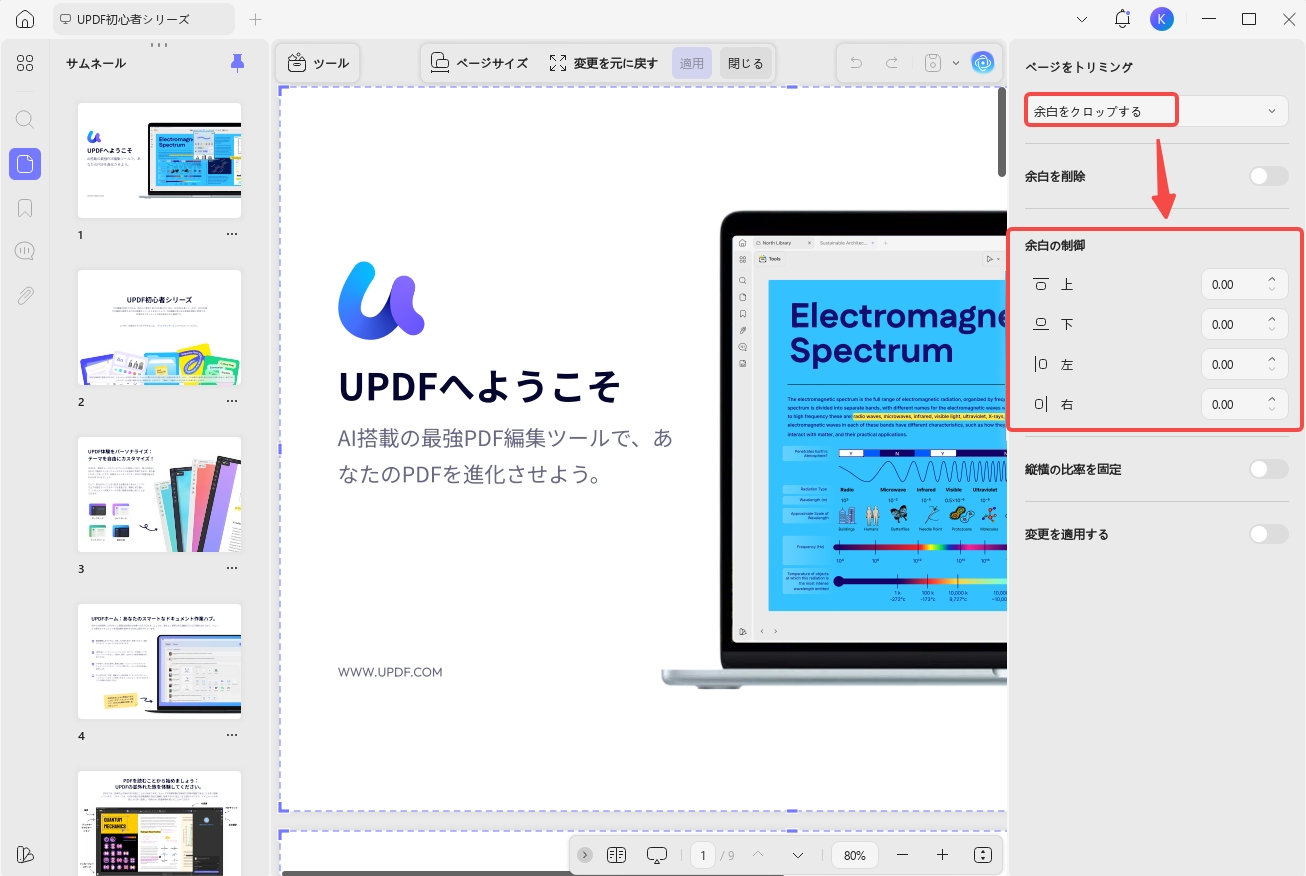Open a new tab with the plus icon
This screenshot has height=876, width=1306.
click(255, 19)
